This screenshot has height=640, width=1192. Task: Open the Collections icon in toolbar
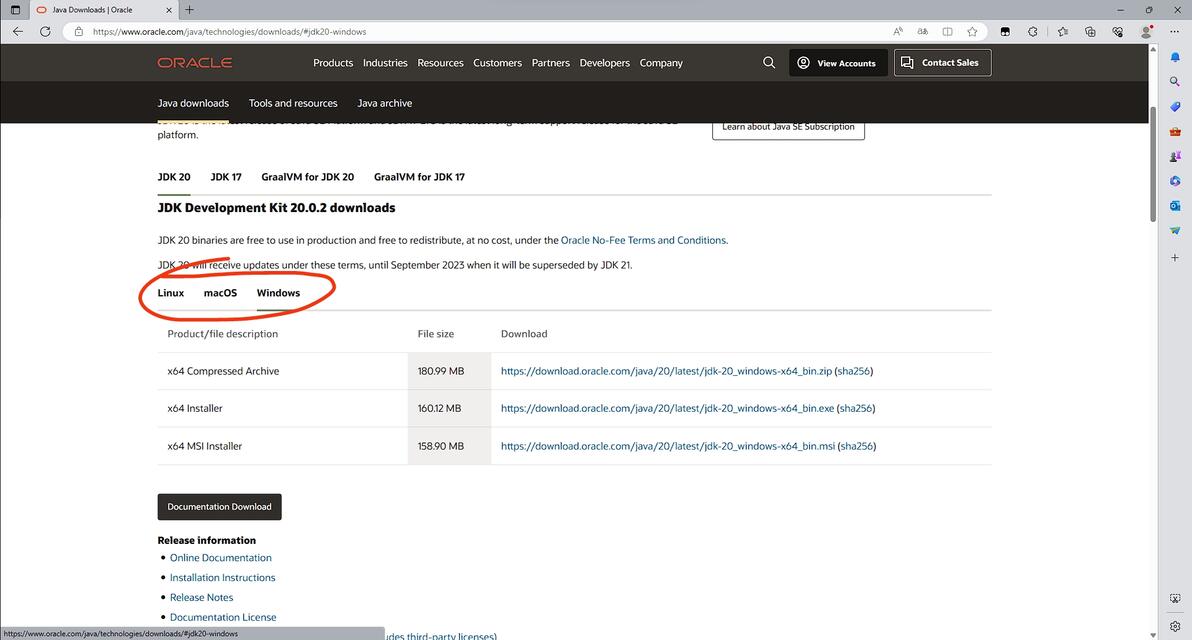coord(1090,32)
